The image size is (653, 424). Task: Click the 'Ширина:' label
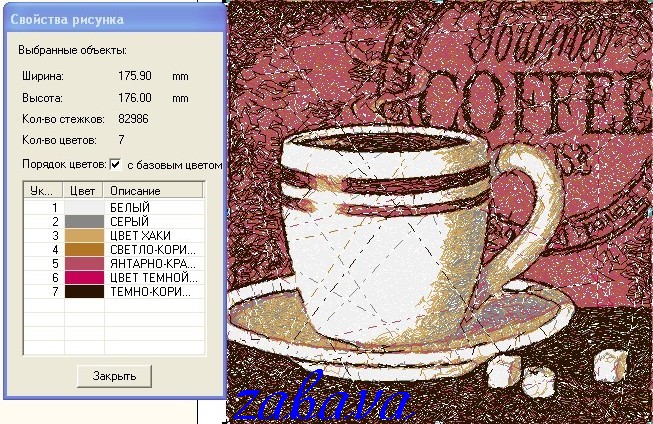(43, 76)
